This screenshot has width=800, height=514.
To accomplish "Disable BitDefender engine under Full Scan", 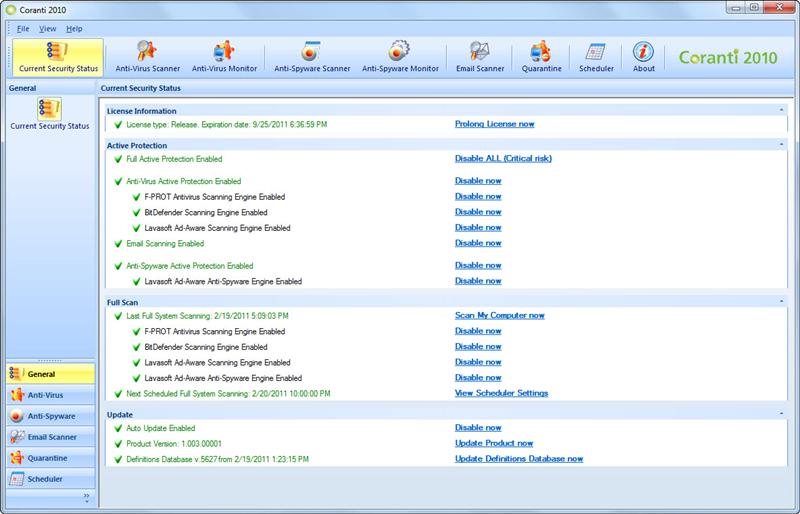I will pos(478,347).
